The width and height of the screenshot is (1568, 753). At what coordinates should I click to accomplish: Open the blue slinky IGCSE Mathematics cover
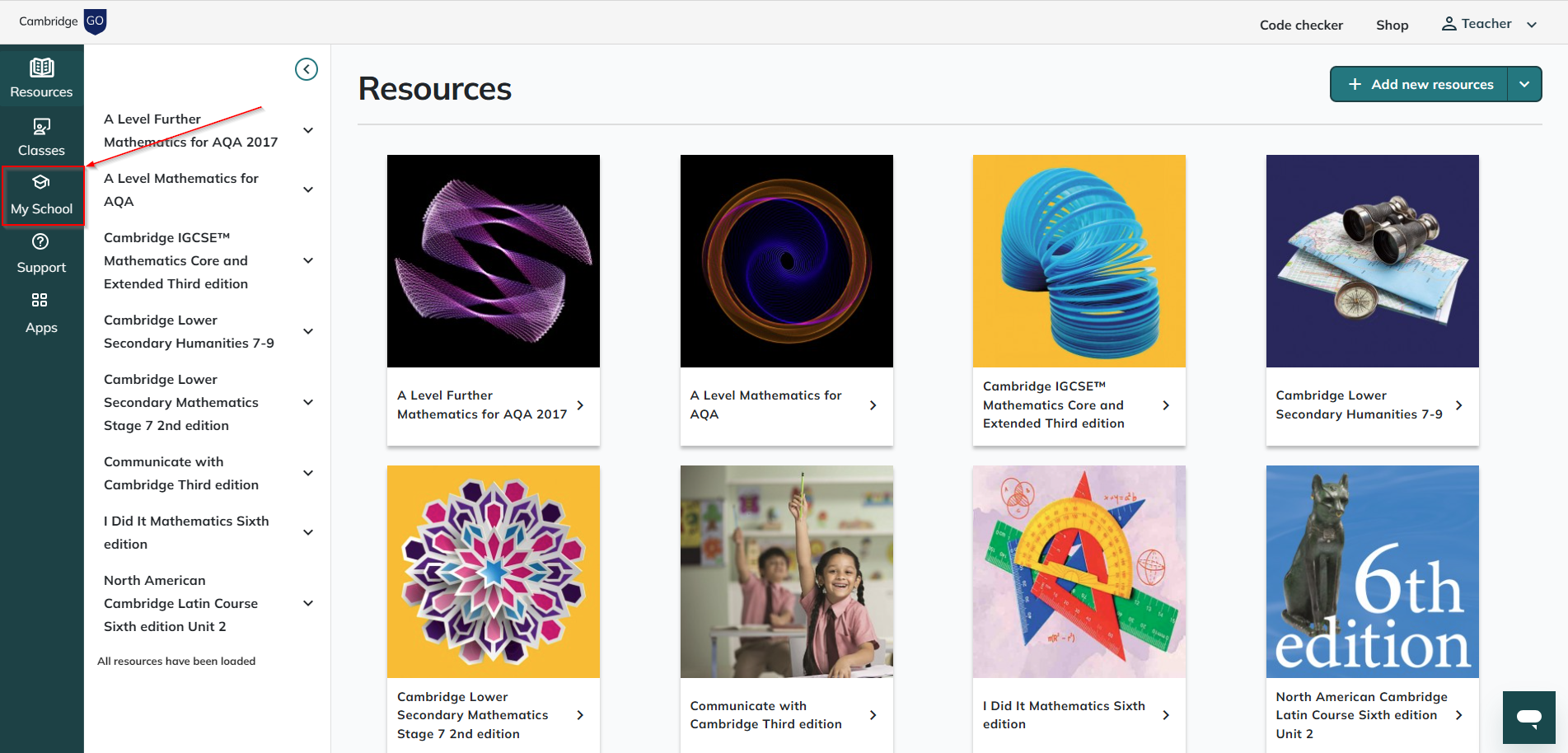[1079, 261]
